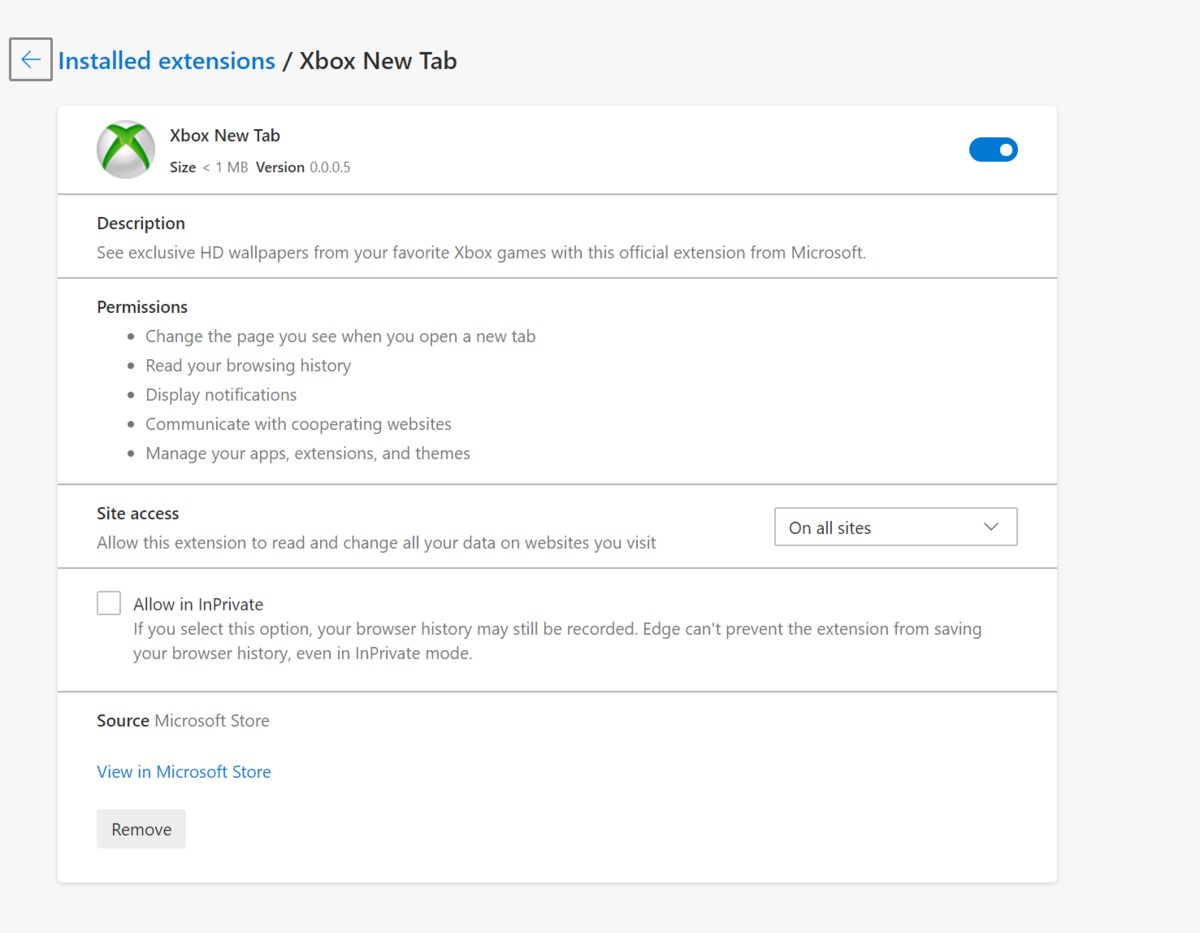This screenshot has height=933, width=1200.
Task: Click the Site access heading
Action: point(138,513)
